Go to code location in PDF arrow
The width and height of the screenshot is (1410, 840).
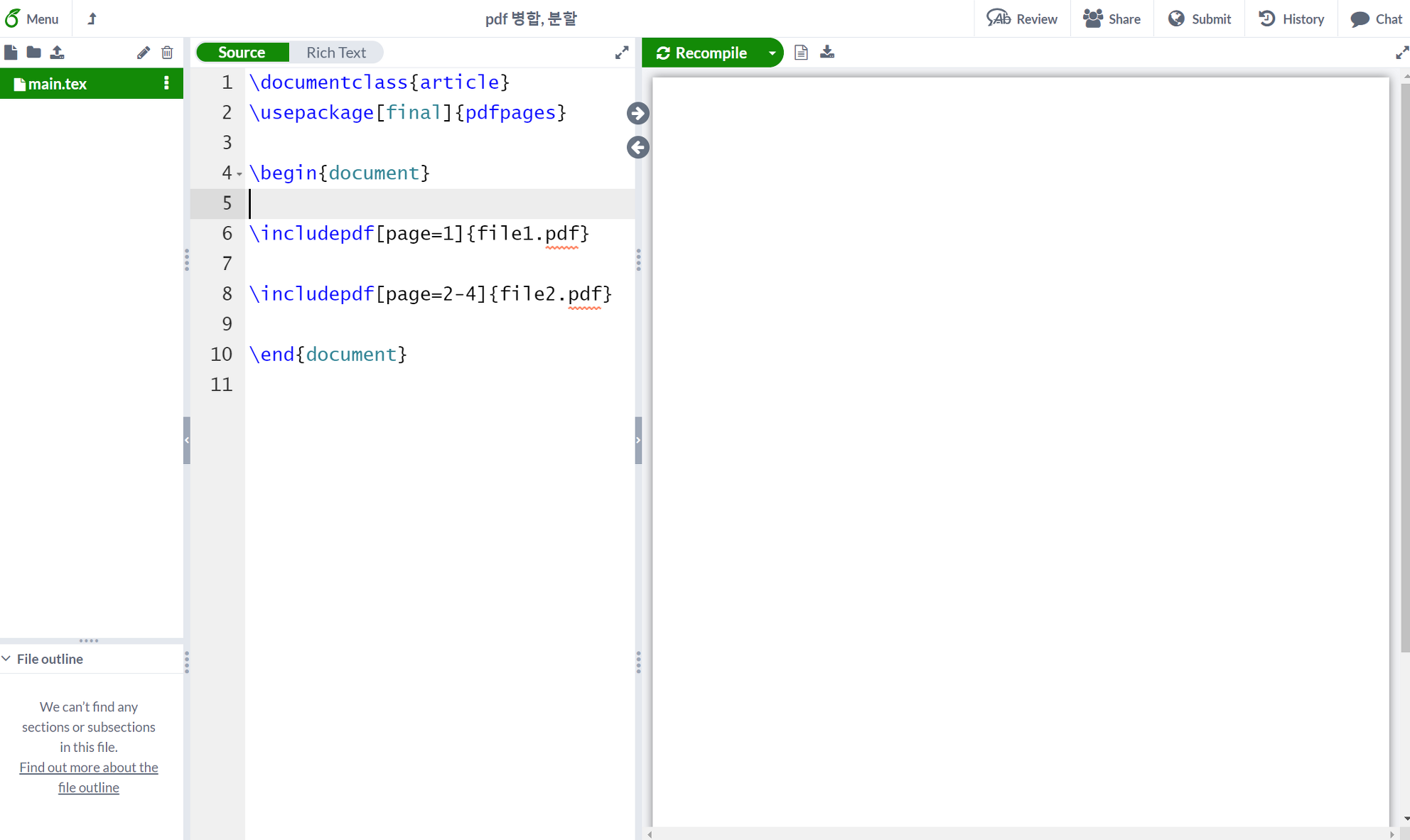coord(637,113)
